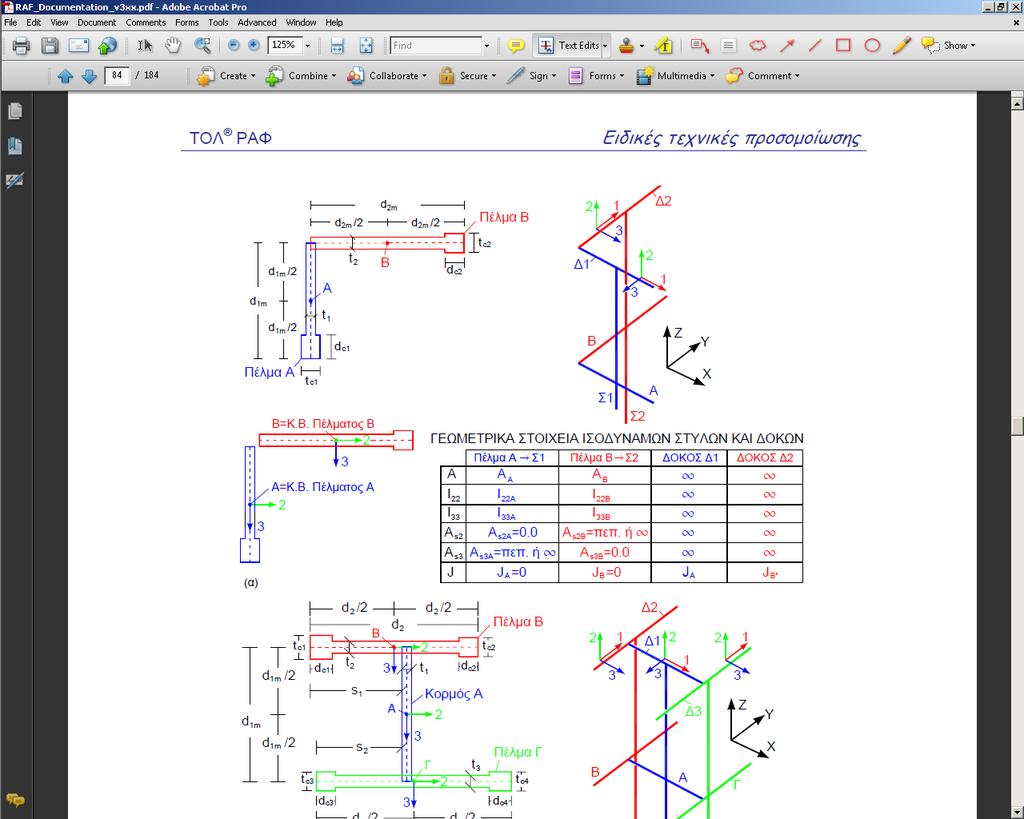Open the Advanced menu
The width and height of the screenshot is (1024, 819).
(257, 22)
